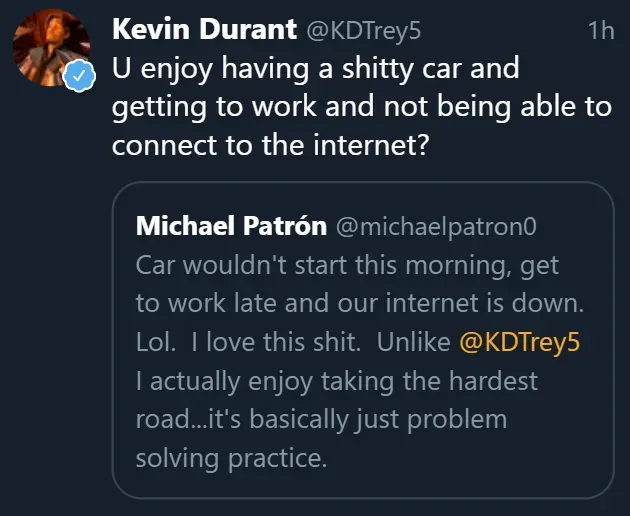The height and width of the screenshot is (516, 630).
Task: Select the Michael Patrón display name
Action: point(231,226)
